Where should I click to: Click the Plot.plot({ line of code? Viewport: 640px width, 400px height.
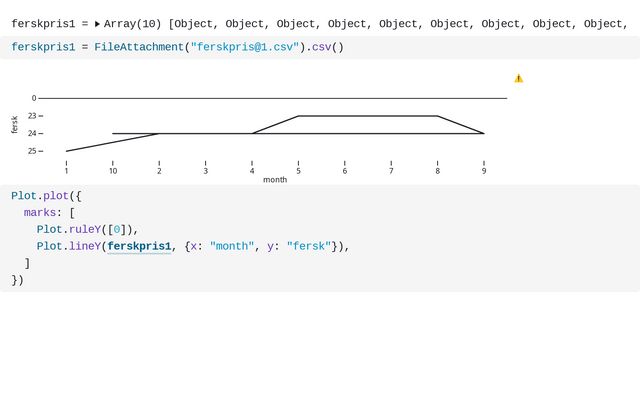coord(46,196)
